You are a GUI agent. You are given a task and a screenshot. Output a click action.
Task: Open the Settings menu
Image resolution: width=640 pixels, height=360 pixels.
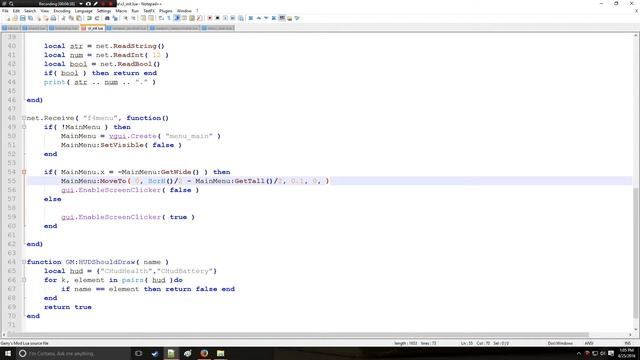[x=104, y=11]
